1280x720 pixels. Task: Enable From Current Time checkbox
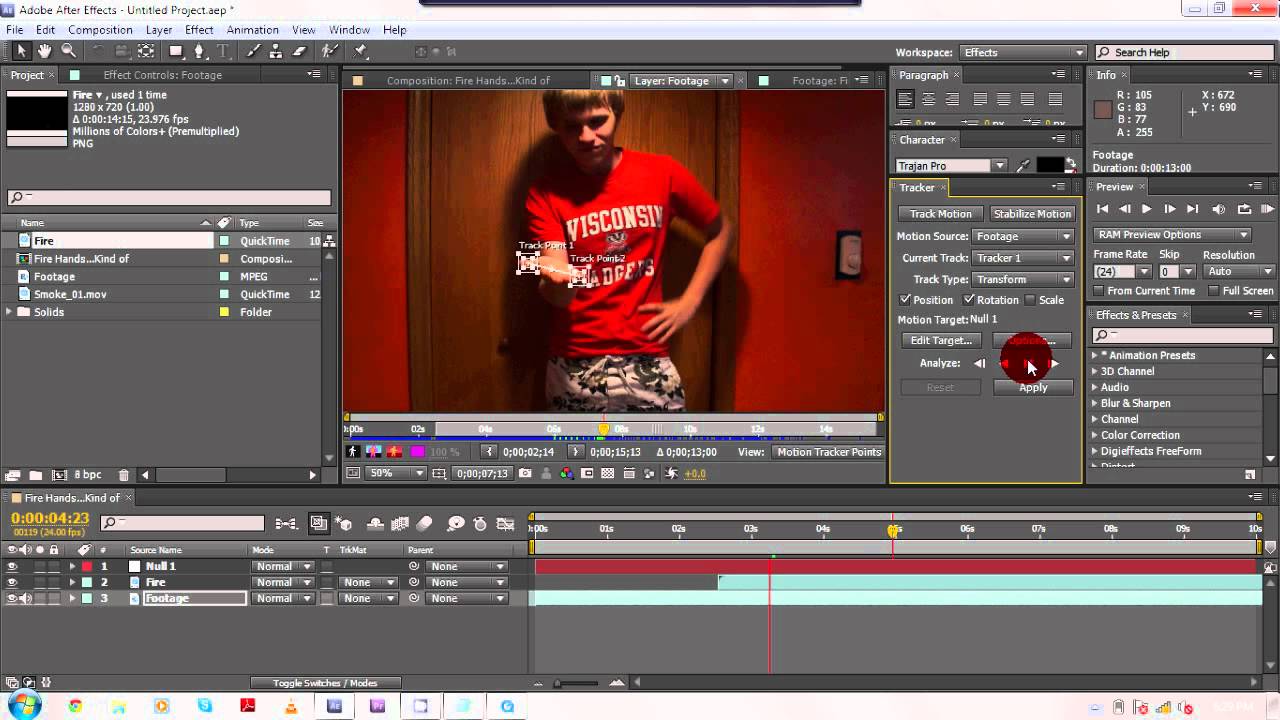1098,291
